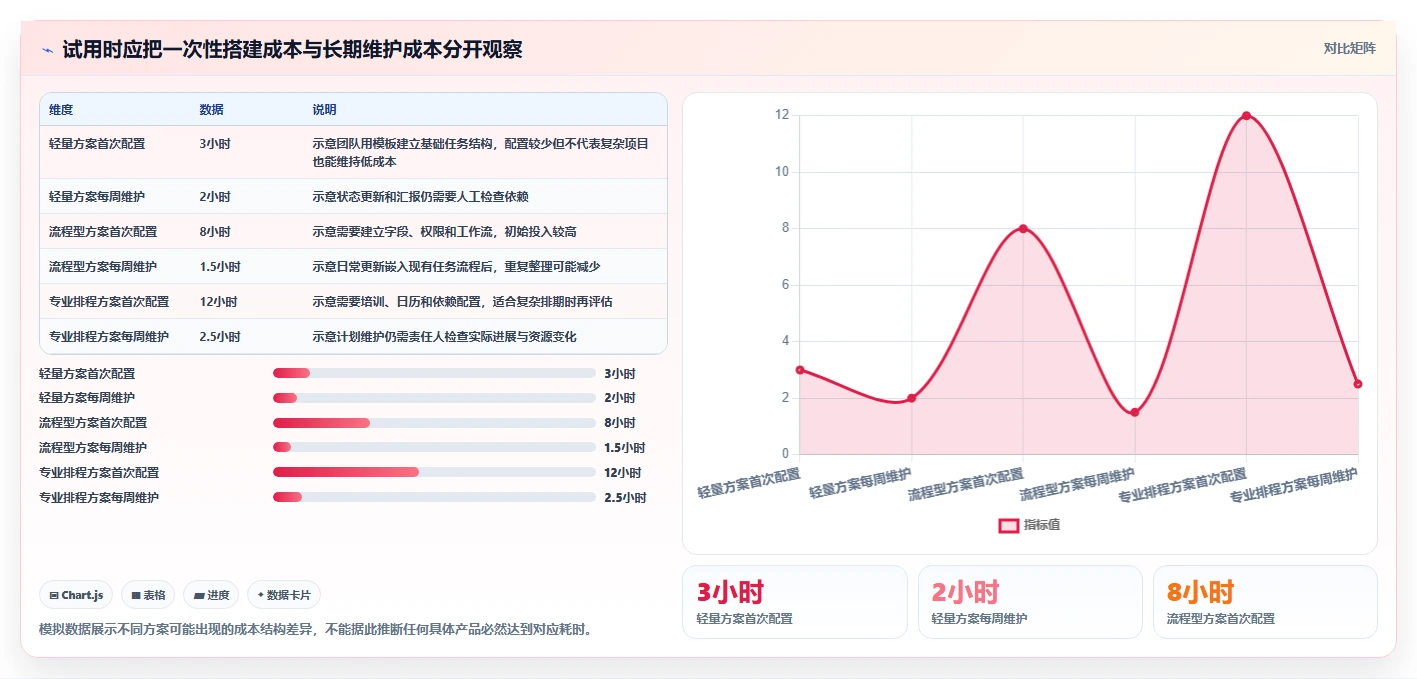Click the footnote starting 模拟数据展示不同方案
Image resolution: width=1417 pixels, height=679 pixels.
pyautogui.click(x=316, y=630)
